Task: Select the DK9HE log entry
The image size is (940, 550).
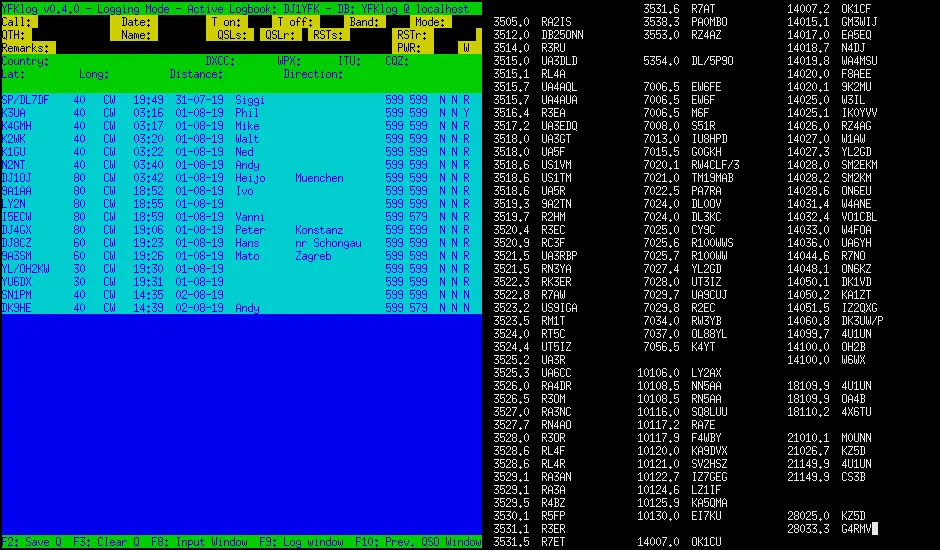Action: click(x=242, y=308)
